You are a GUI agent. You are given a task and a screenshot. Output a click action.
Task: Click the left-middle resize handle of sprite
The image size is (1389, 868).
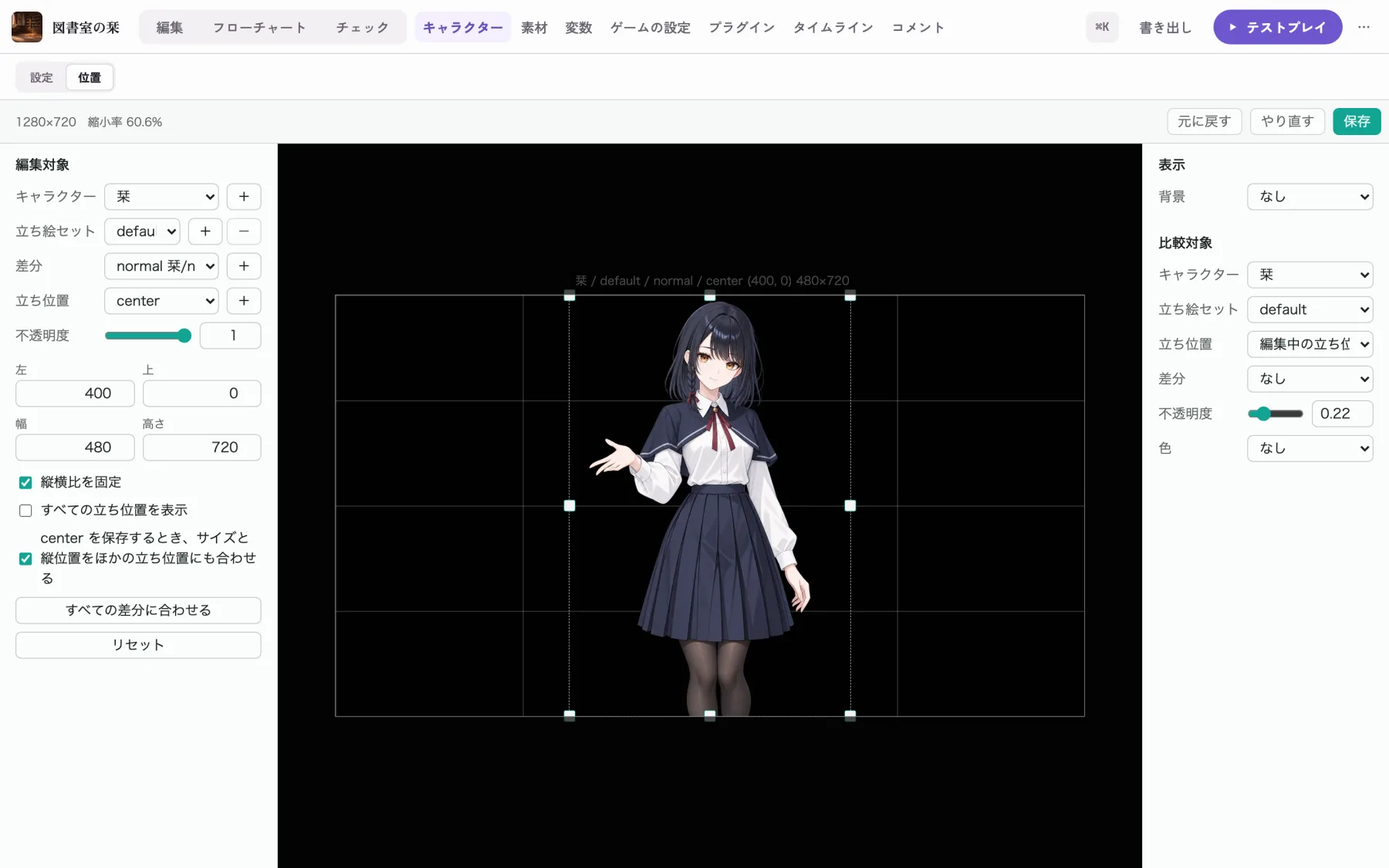(569, 506)
